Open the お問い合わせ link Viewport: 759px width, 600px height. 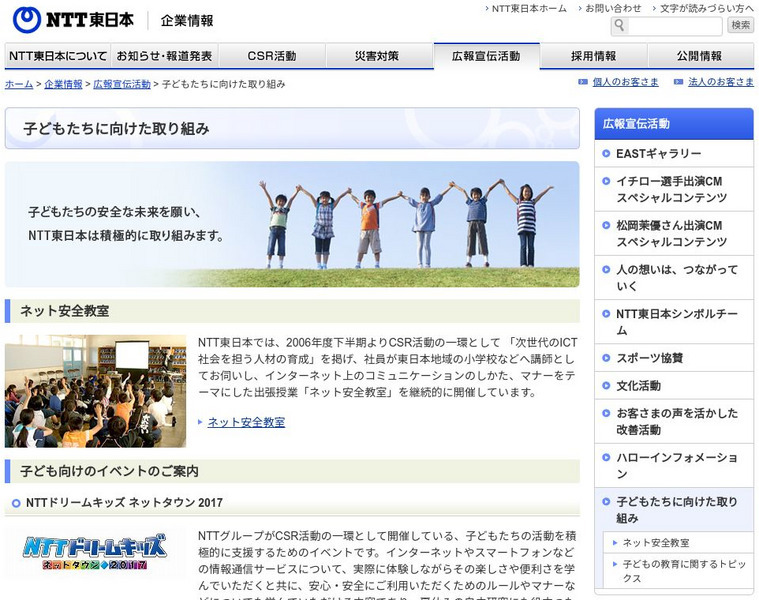(x=612, y=9)
